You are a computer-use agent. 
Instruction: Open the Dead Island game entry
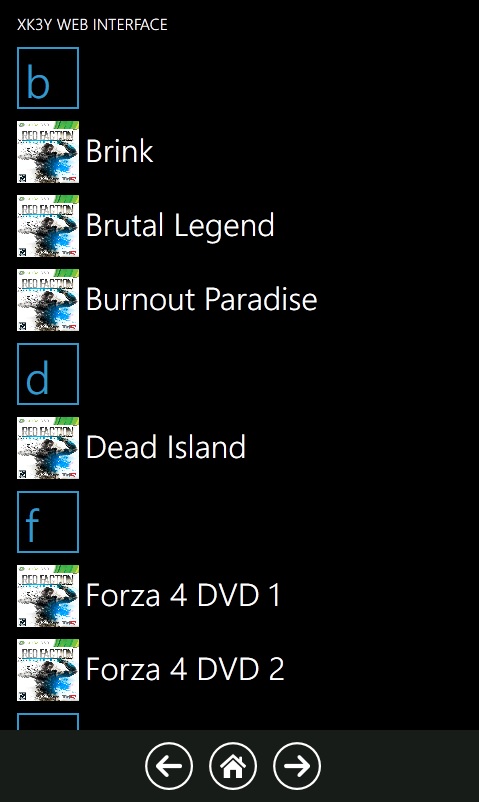tap(166, 447)
